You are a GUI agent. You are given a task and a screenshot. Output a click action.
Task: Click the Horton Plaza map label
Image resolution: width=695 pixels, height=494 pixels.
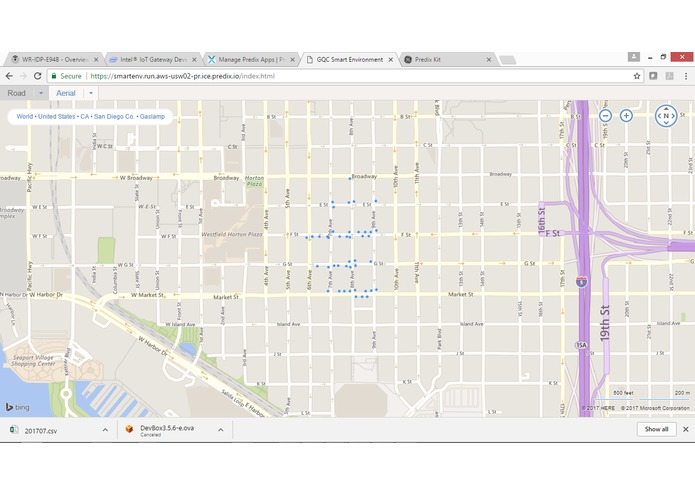(x=254, y=181)
